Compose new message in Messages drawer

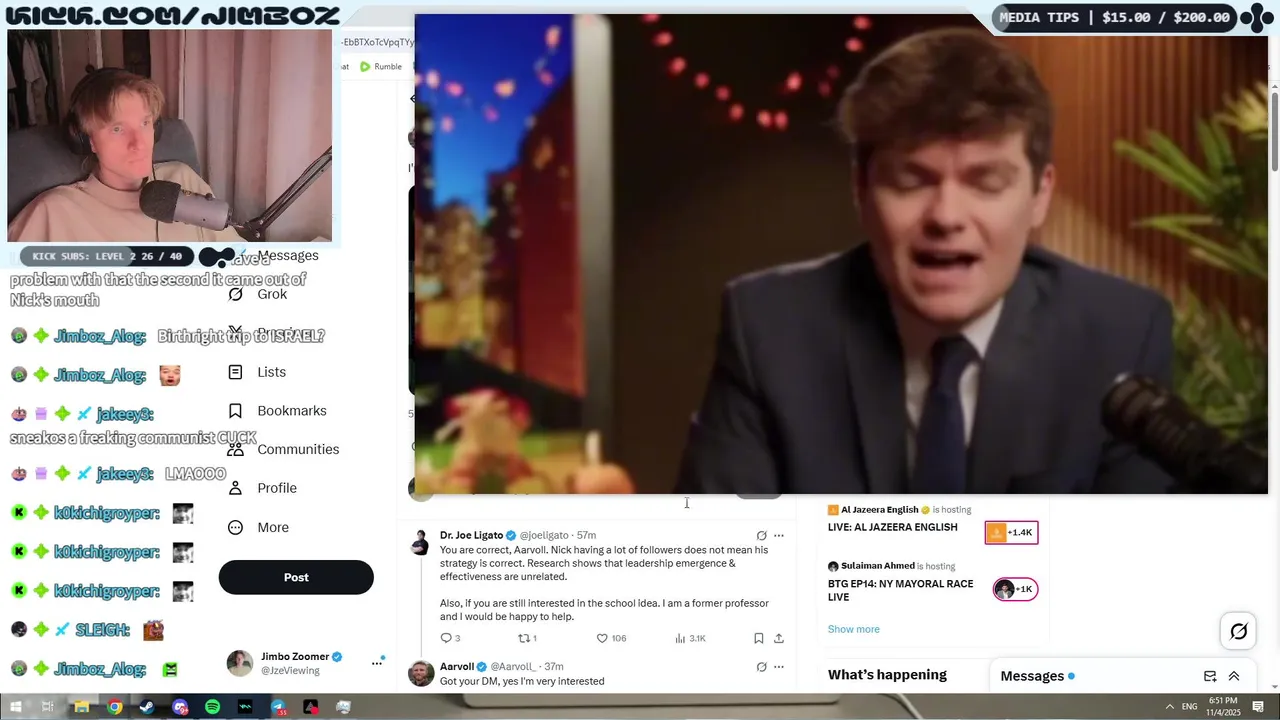(x=1210, y=676)
